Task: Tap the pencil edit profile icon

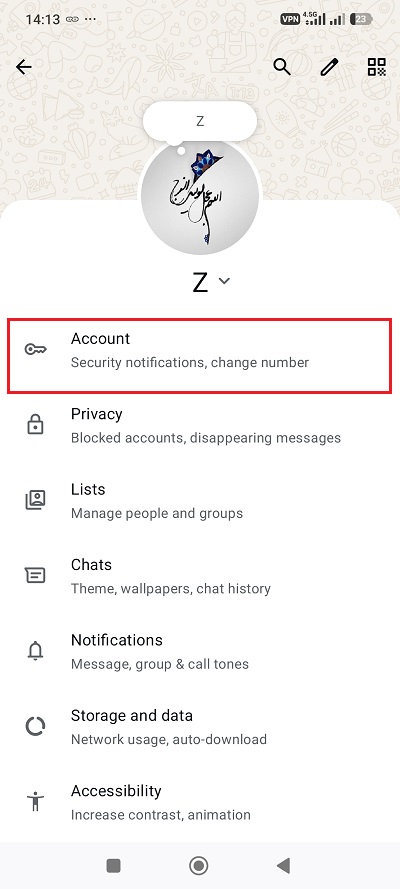Action: point(329,67)
